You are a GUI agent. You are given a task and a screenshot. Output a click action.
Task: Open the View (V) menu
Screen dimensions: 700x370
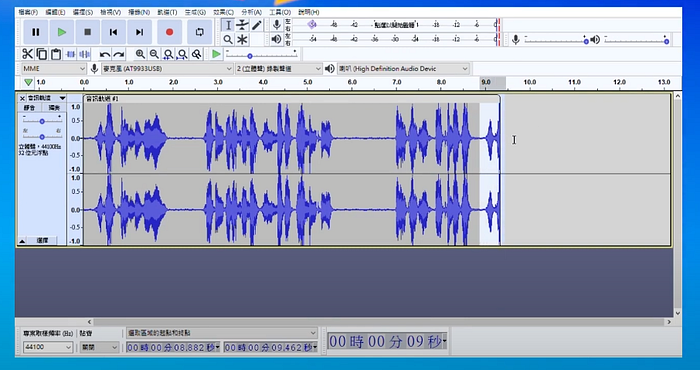click(x=111, y=12)
